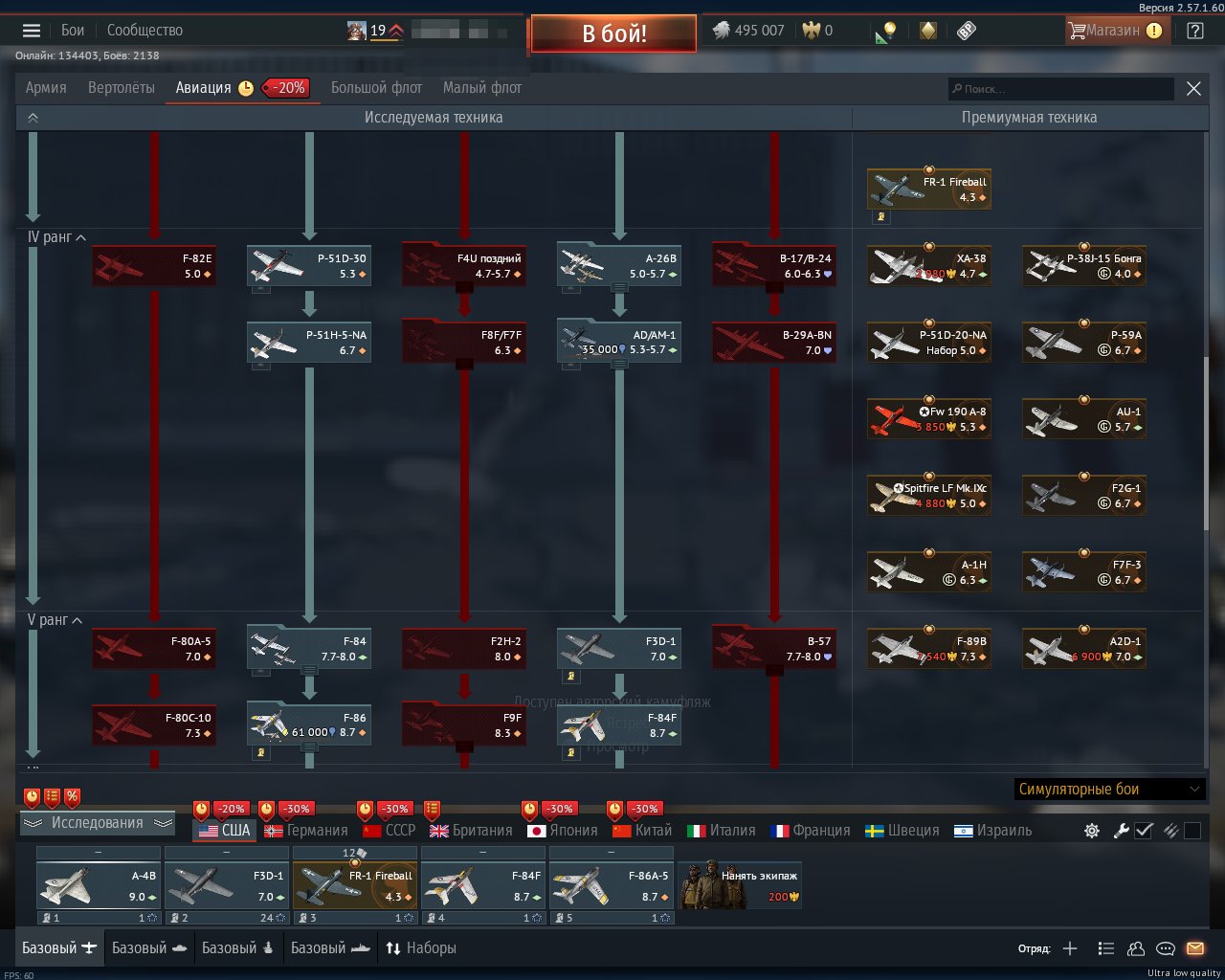Open the Бои menu
Viewport: 1225px width, 980px height.
(x=73, y=31)
